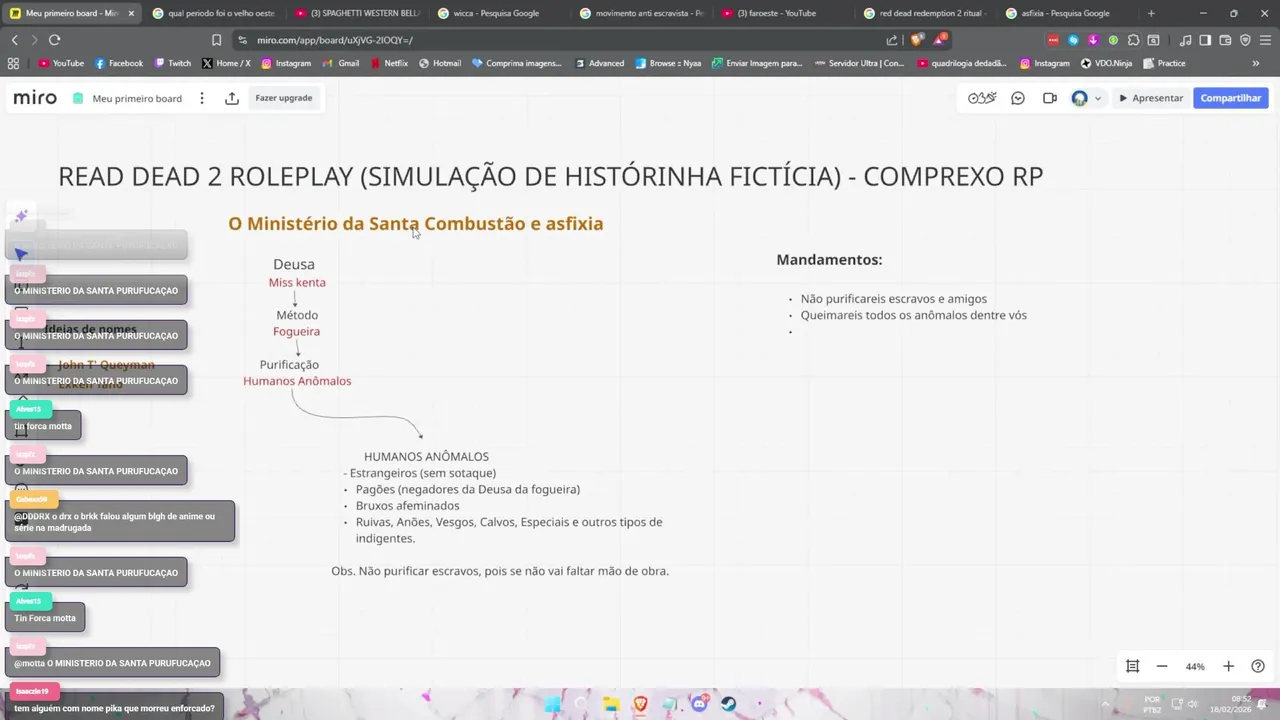Open the Miro help question mark
The image size is (1280, 720).
point(1258,666)
